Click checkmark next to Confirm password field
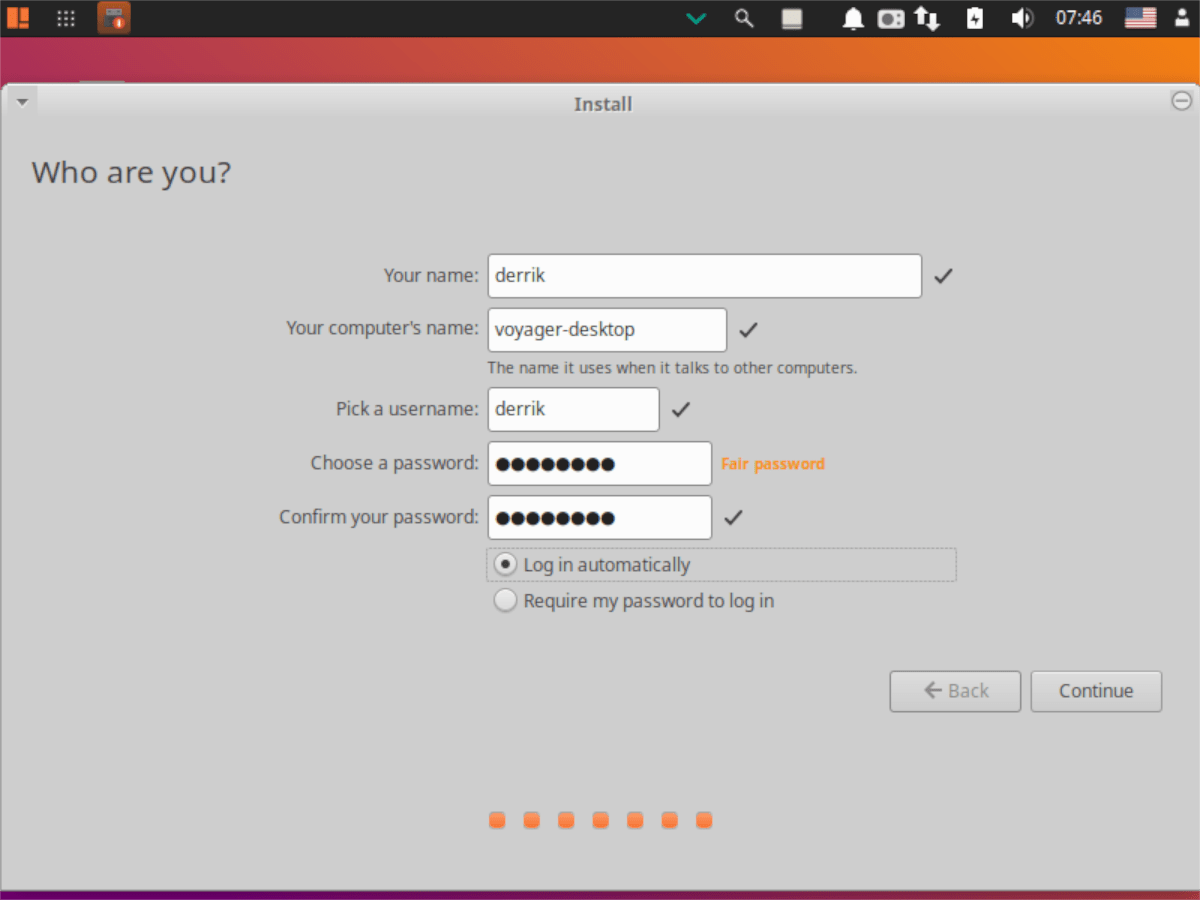The height and width of the screenshot is (900, 1200). click(733, 518)
